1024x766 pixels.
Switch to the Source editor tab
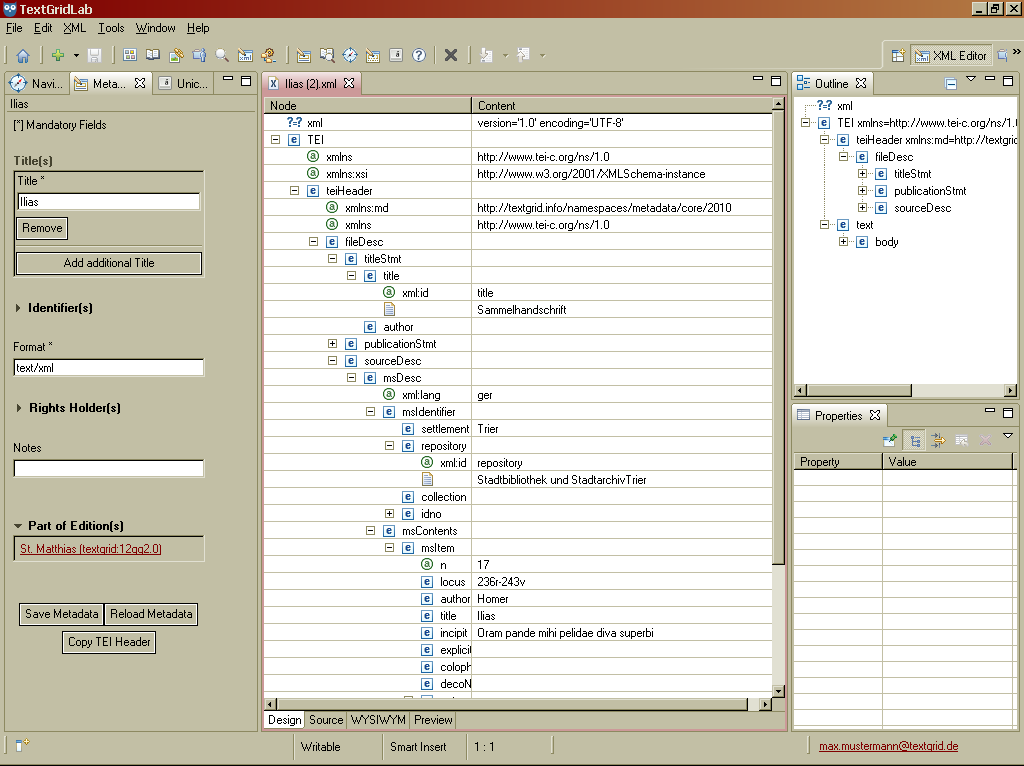point(326,720)
